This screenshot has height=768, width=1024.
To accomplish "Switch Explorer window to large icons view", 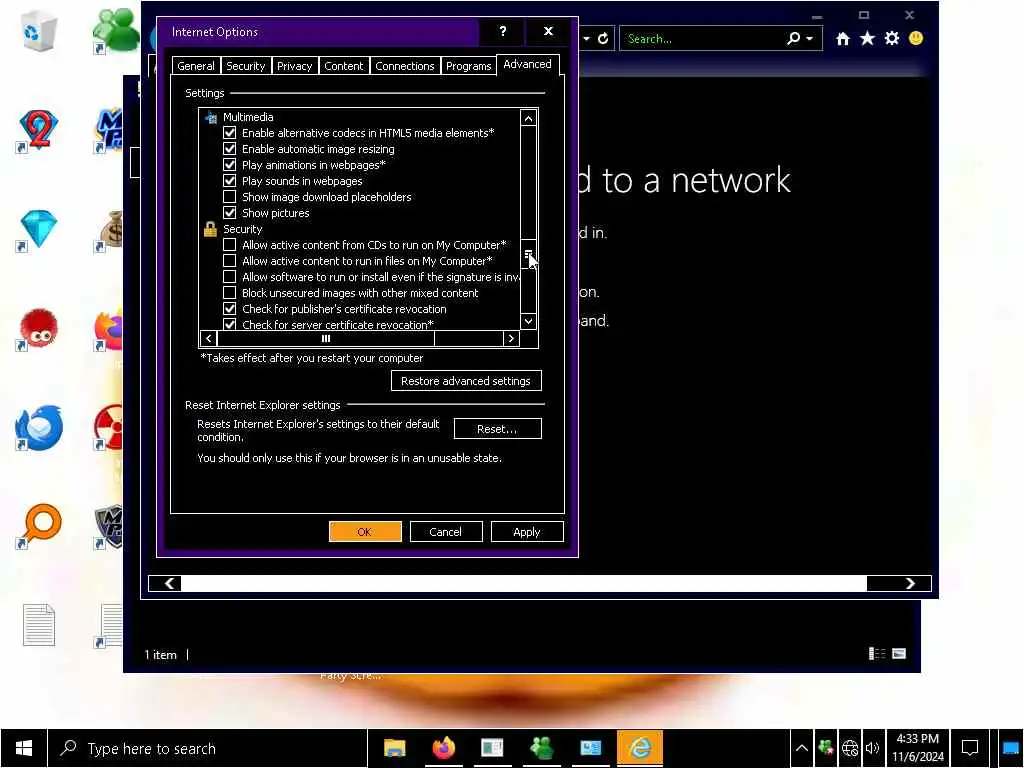I will [899, 654].
